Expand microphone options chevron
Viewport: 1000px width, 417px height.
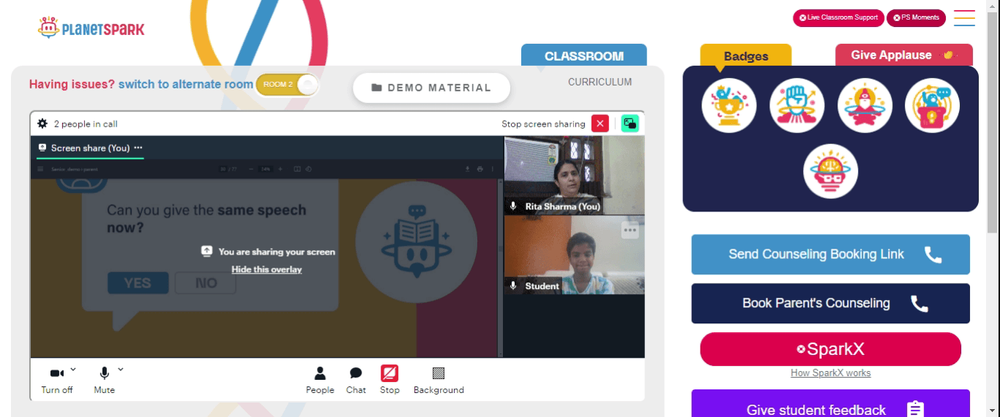point(121,369)
